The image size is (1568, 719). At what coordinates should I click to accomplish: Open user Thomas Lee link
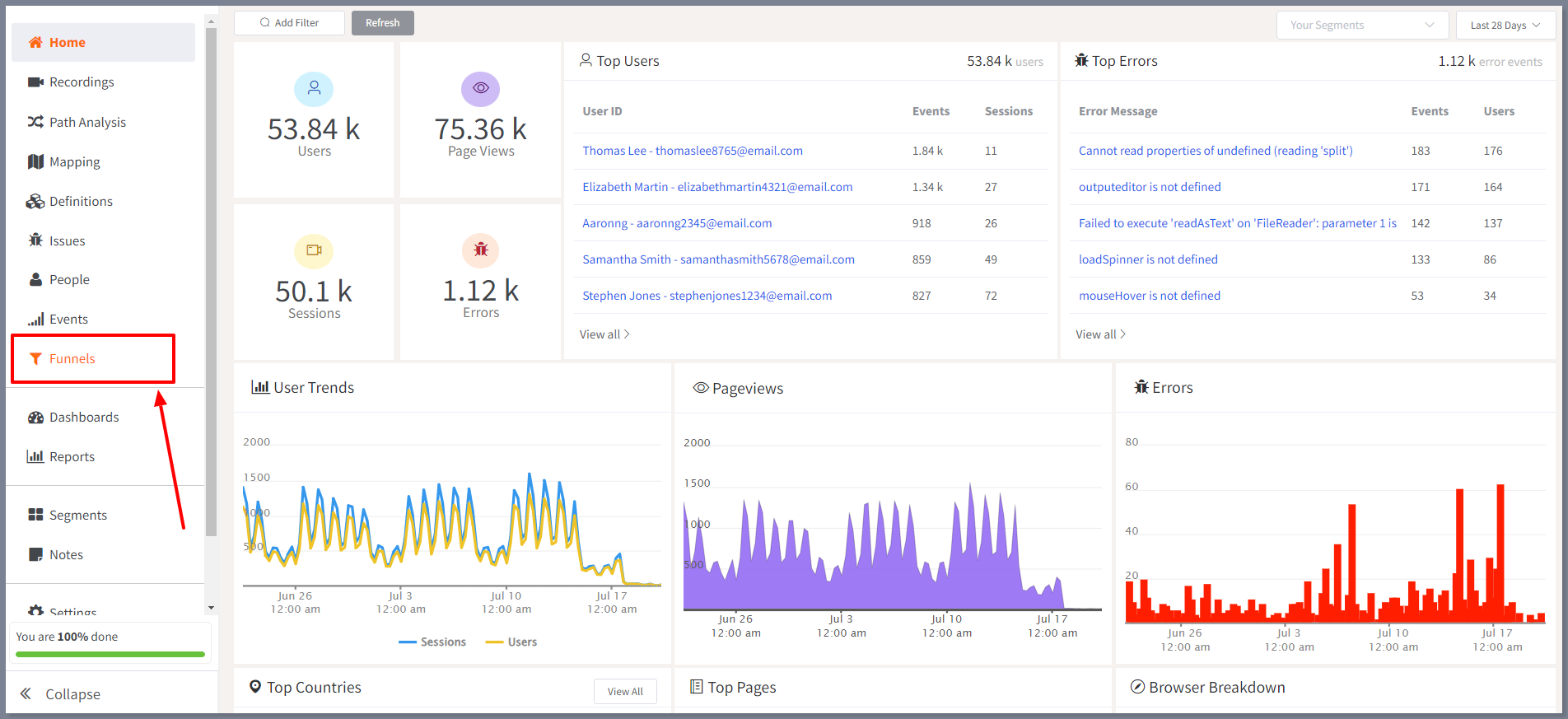[x=693, y=151]
